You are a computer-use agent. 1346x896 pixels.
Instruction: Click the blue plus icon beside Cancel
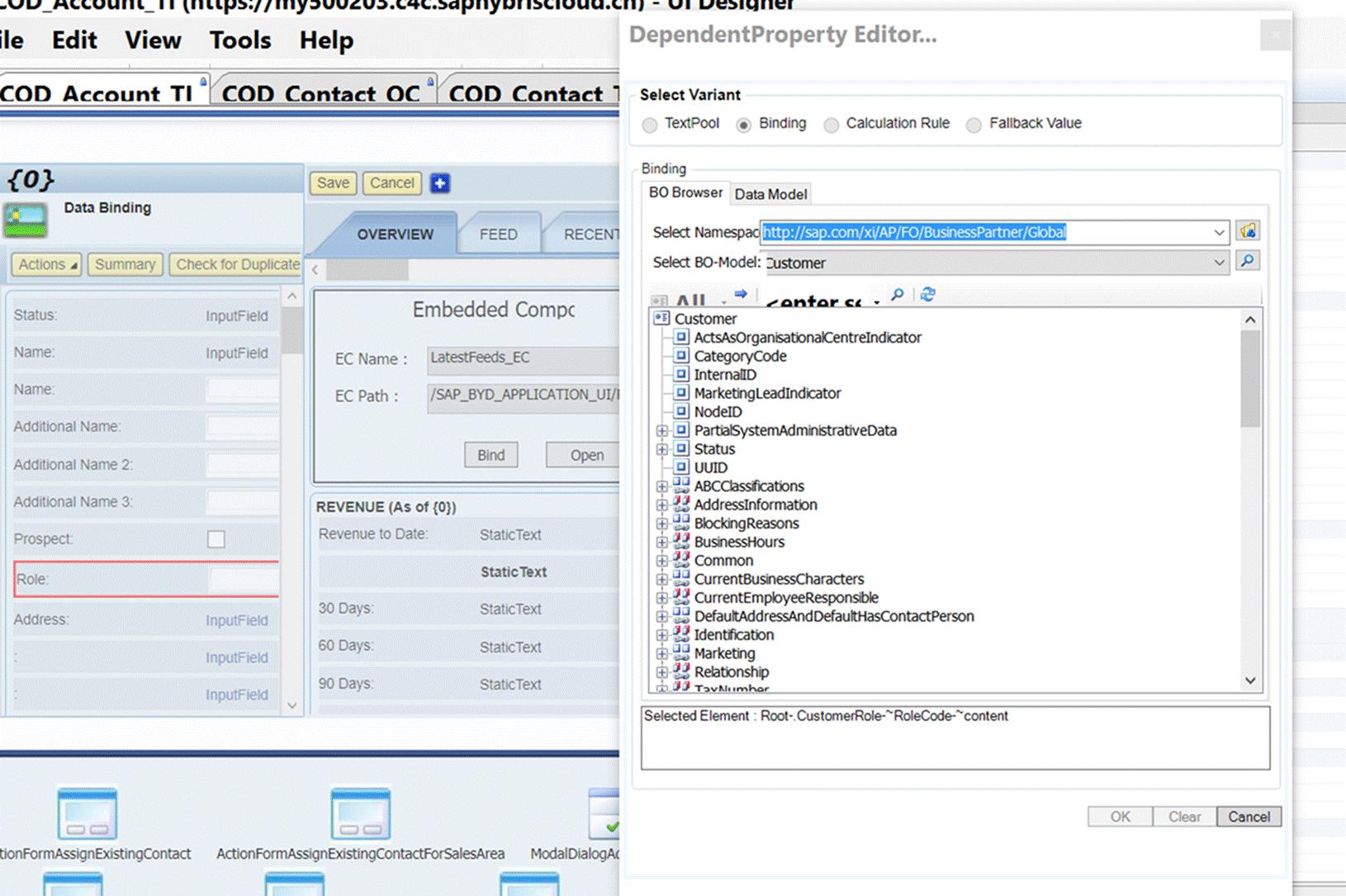coord(439,183)
